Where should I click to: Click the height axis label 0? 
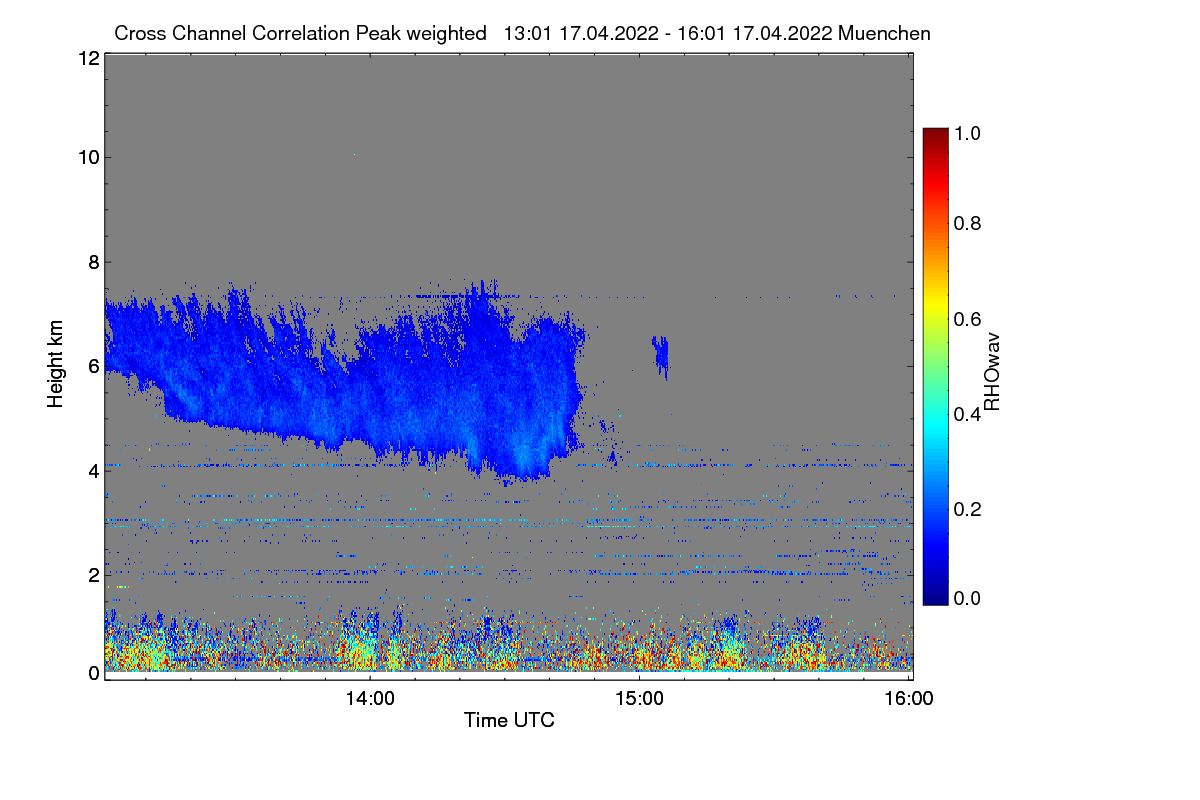tap(93, 673)
